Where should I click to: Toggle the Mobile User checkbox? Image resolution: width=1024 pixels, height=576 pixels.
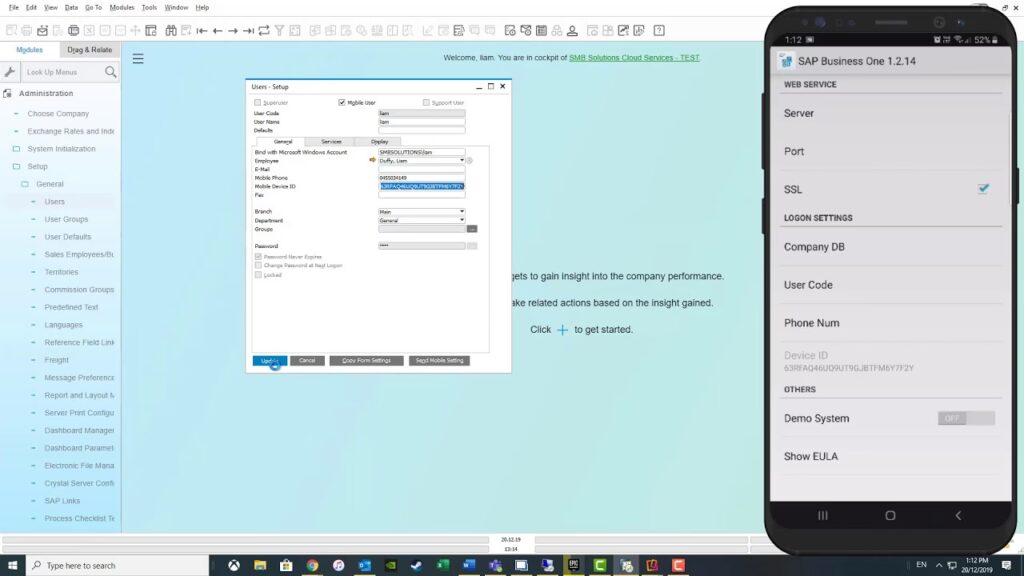[x=341, y=102]
